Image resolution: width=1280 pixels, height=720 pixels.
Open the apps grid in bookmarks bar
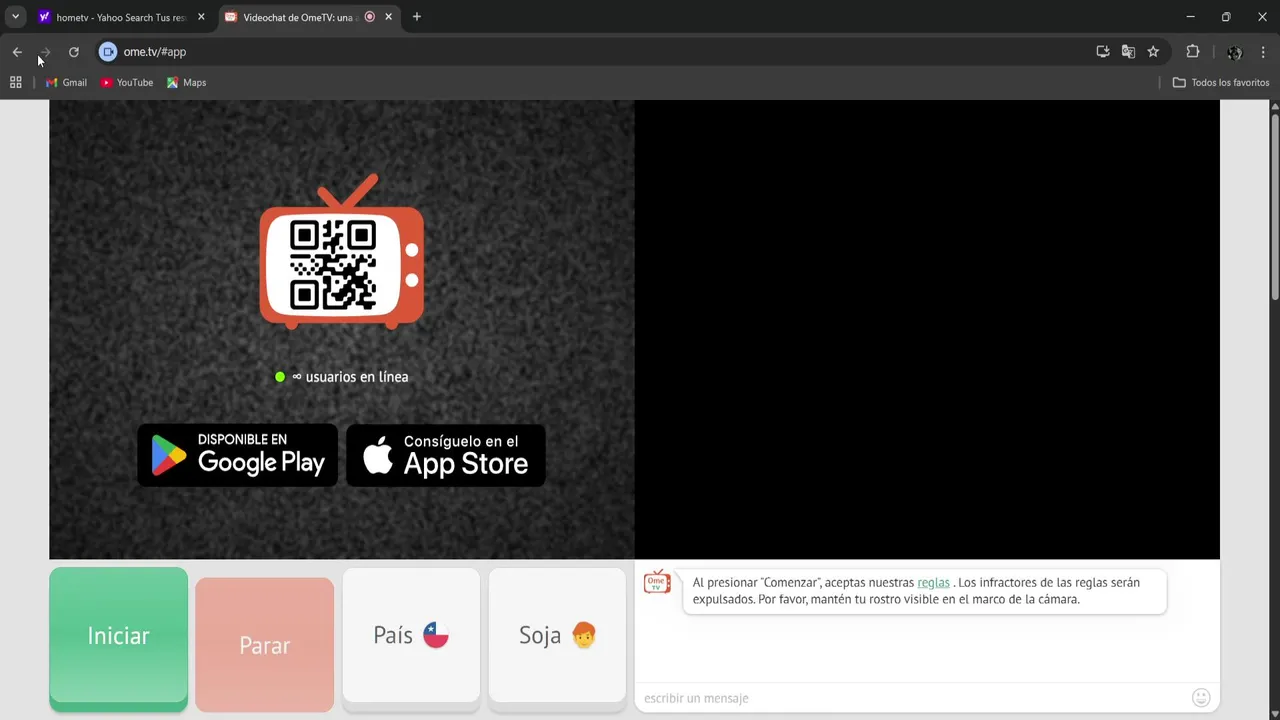click(16, 83)
